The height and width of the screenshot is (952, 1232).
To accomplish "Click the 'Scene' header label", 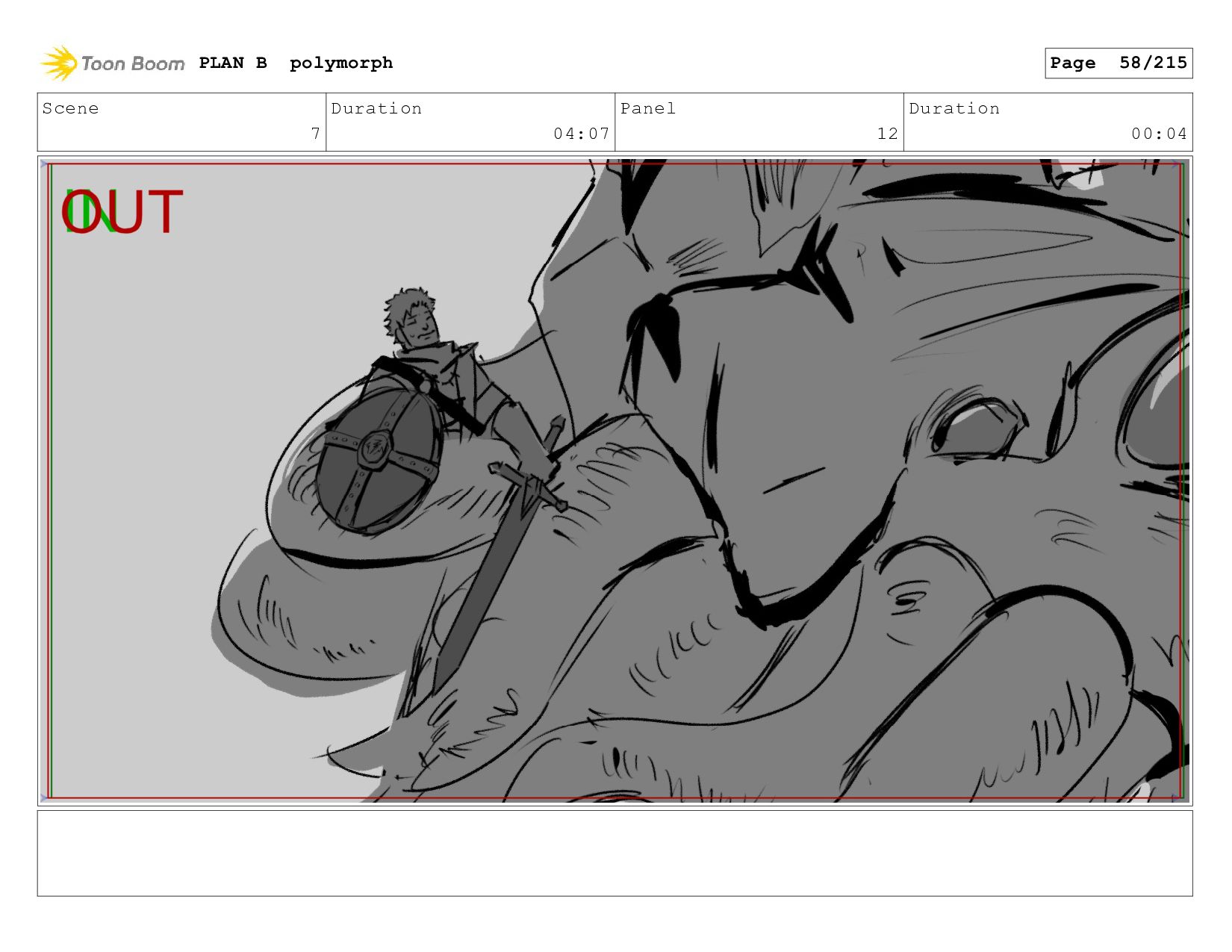I will click(70, 108).
